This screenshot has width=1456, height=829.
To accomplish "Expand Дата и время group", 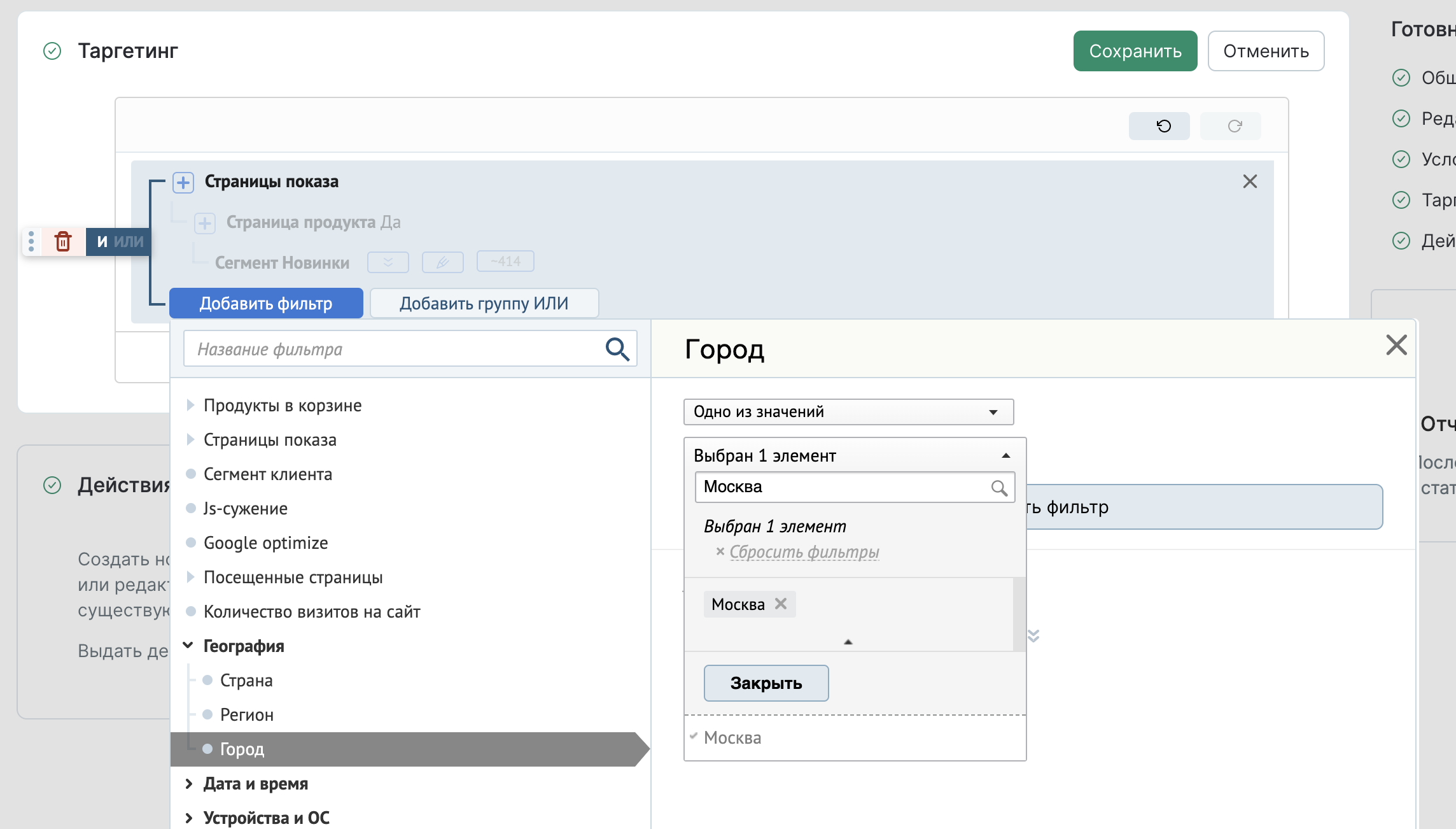I will point(188,784).
